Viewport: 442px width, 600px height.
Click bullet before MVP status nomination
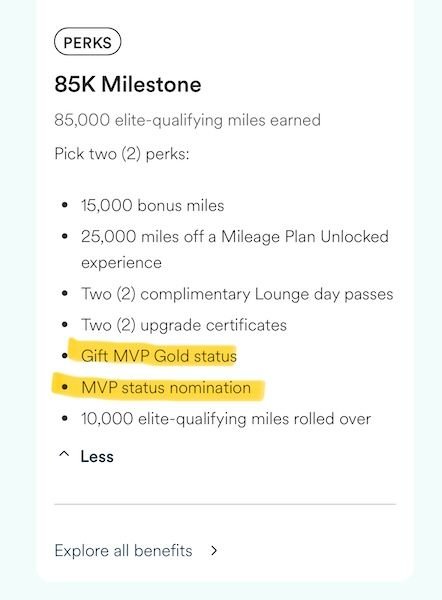pos(65,387)
